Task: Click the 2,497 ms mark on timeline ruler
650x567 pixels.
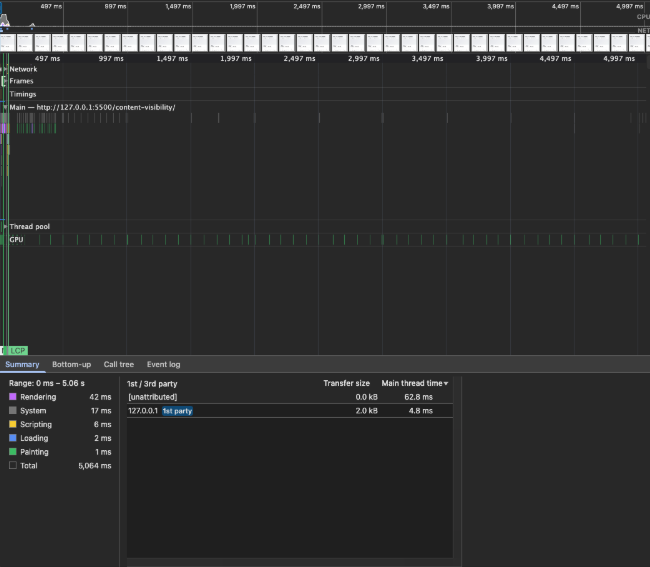Action: pos(299,58)
